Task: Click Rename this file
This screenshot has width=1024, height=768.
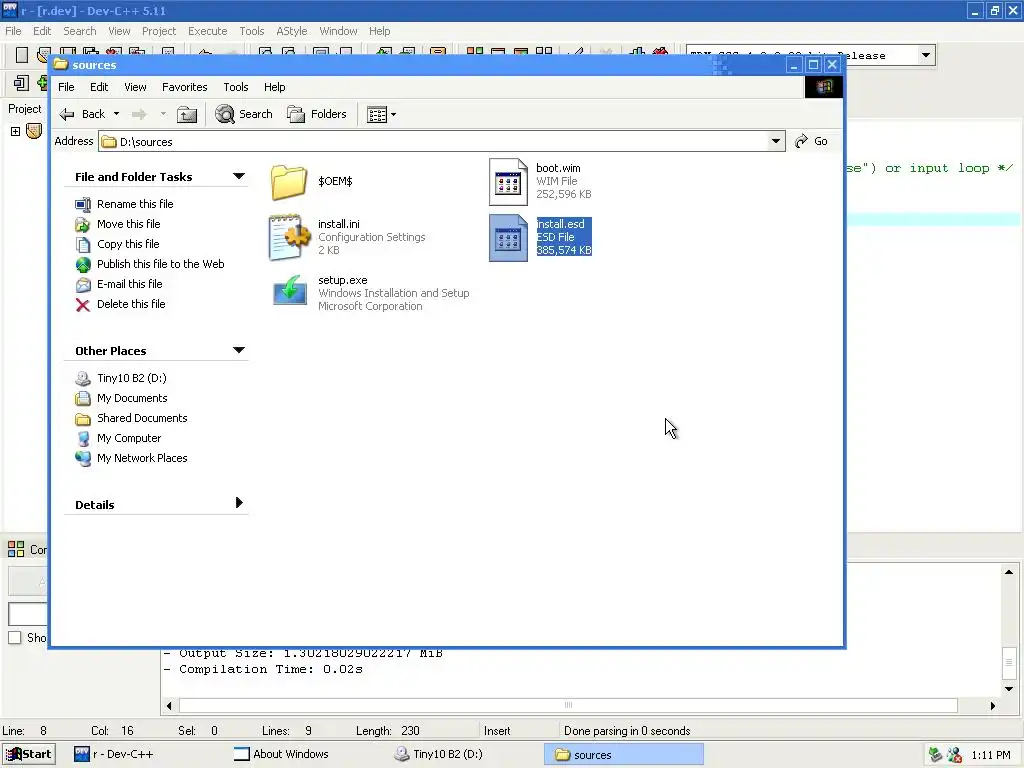Action: click(x=135, y=204)
